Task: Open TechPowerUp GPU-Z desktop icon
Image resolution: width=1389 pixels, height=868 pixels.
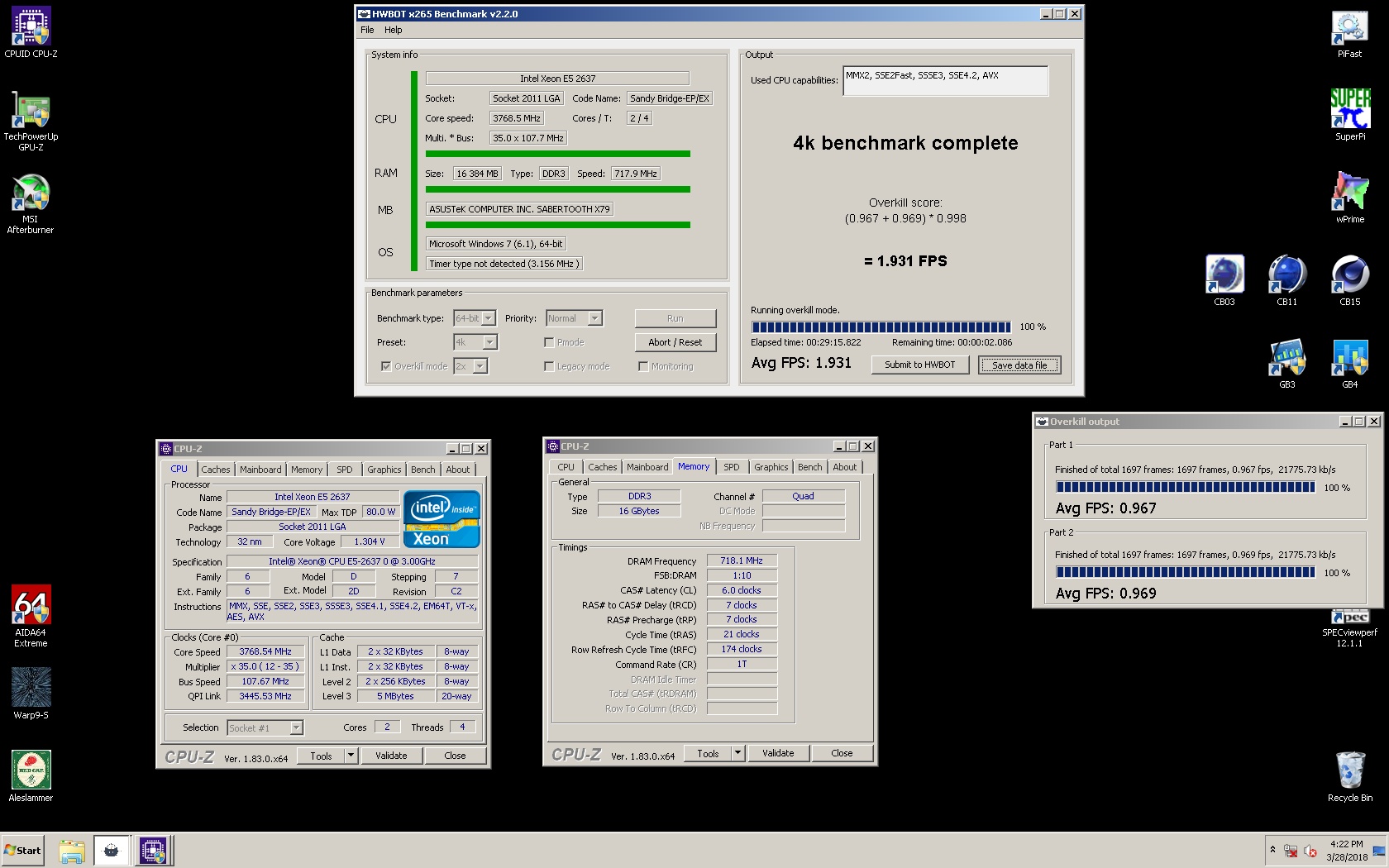Action: [x=31, y=121]
